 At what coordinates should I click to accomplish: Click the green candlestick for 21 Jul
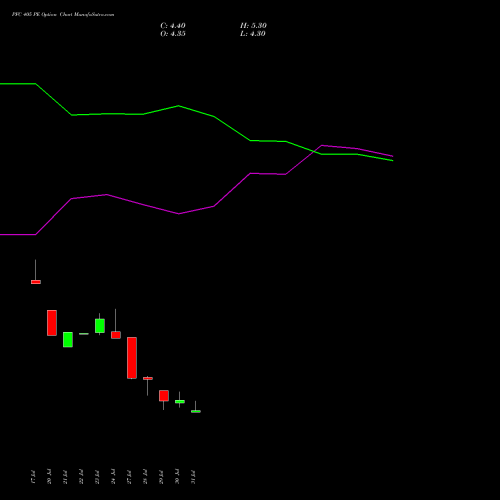[68, 339]
